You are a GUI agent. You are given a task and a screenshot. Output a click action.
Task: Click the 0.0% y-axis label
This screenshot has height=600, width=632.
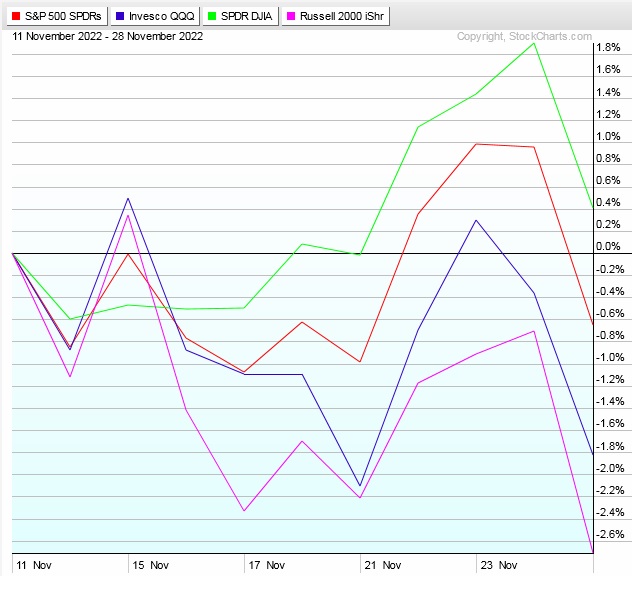(x=608, y=246)
